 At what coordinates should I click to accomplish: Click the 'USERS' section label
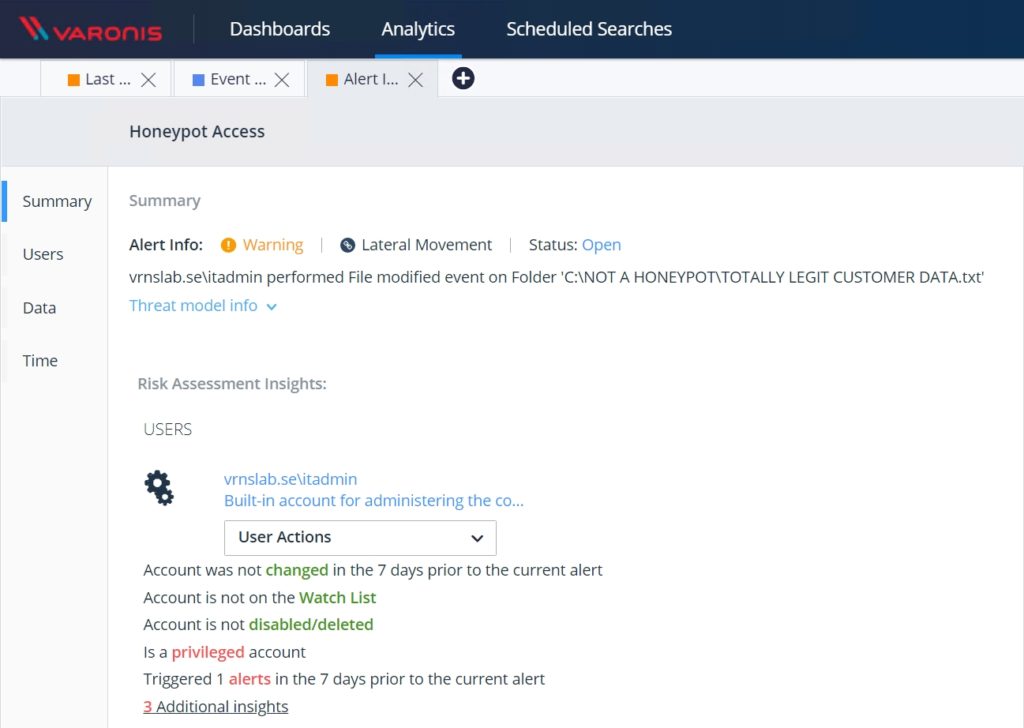168,429
